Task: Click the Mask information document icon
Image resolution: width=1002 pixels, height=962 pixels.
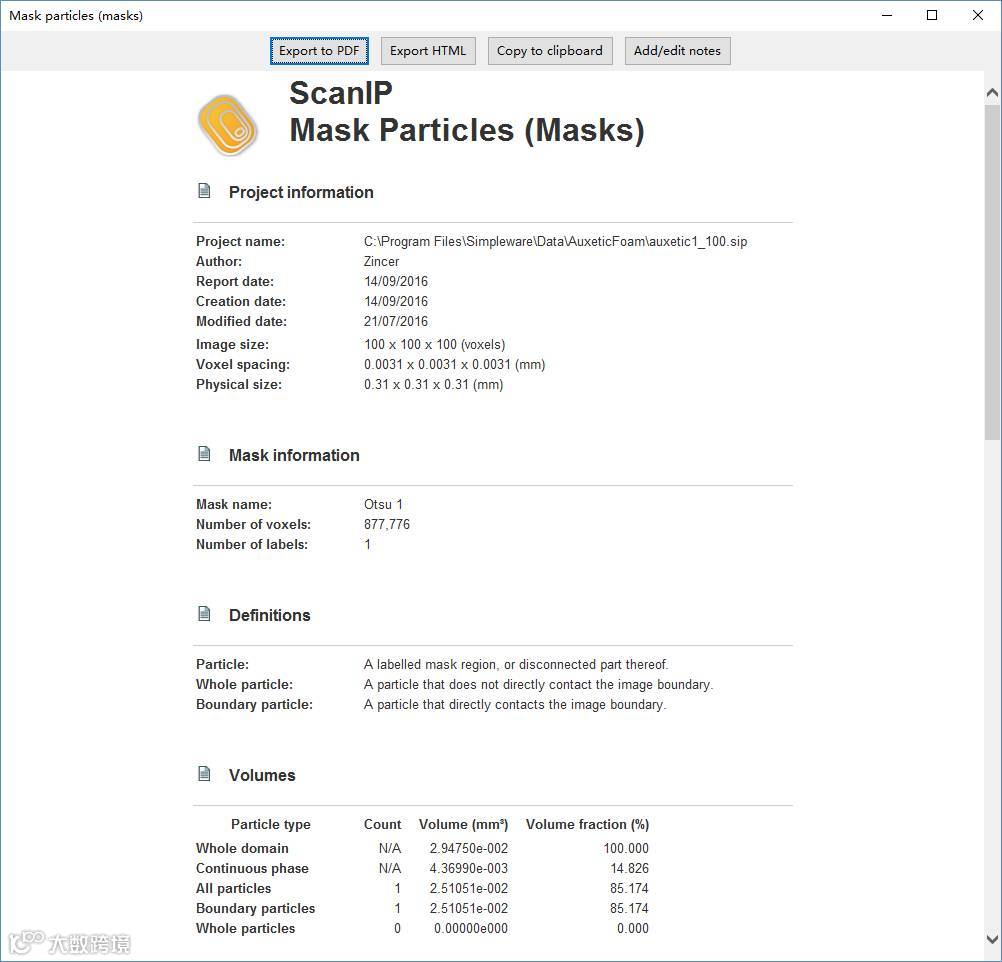Action: [x=204, y=454]
